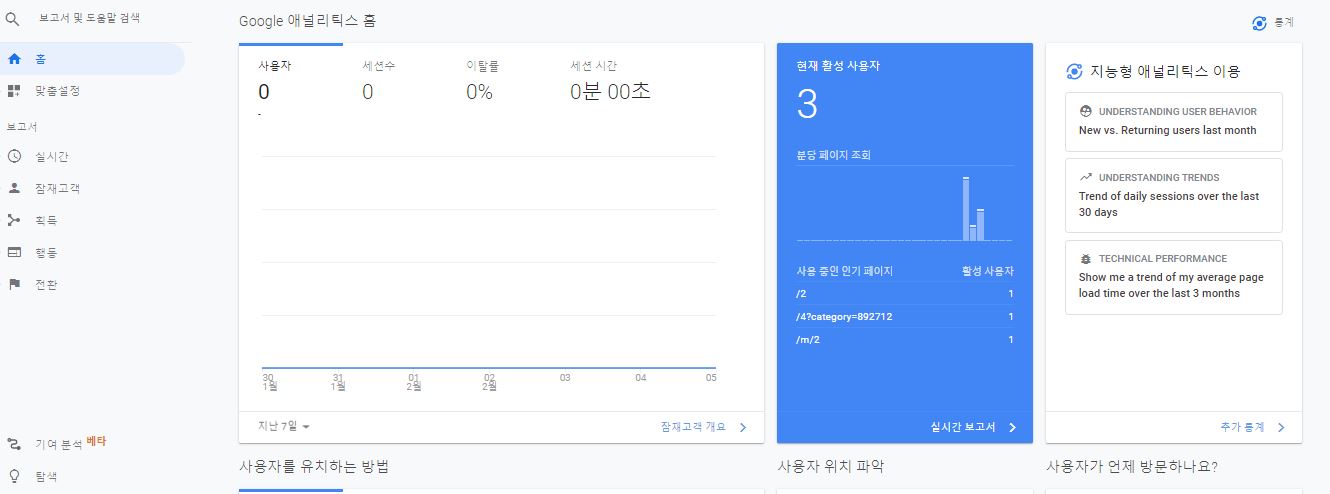This screenshot has height=494, width=1330.
Task: Click the 활성 사용자 column header
Action: (987, 270)
